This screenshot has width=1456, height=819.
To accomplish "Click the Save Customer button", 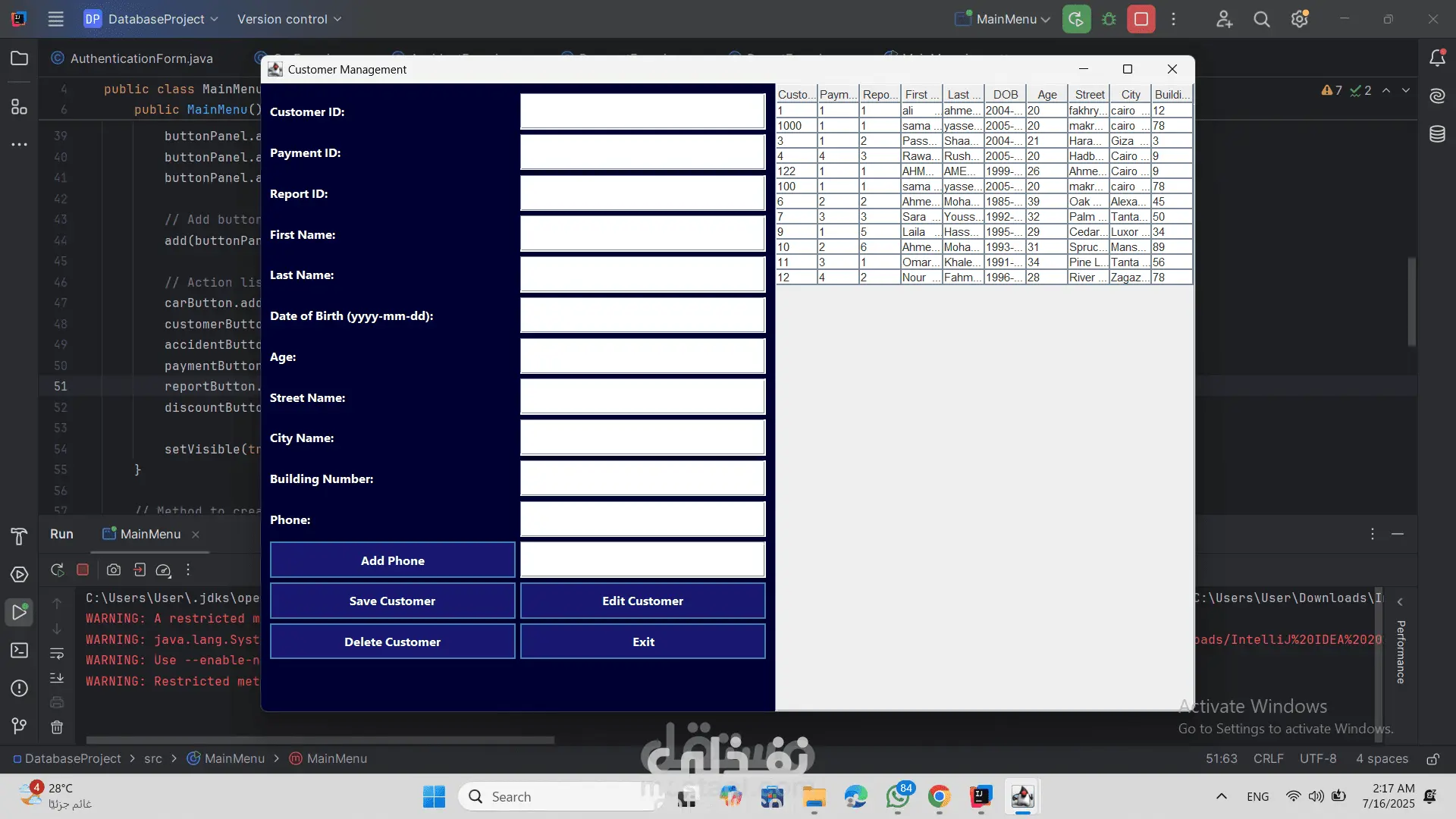I will (x=392, y=601).
